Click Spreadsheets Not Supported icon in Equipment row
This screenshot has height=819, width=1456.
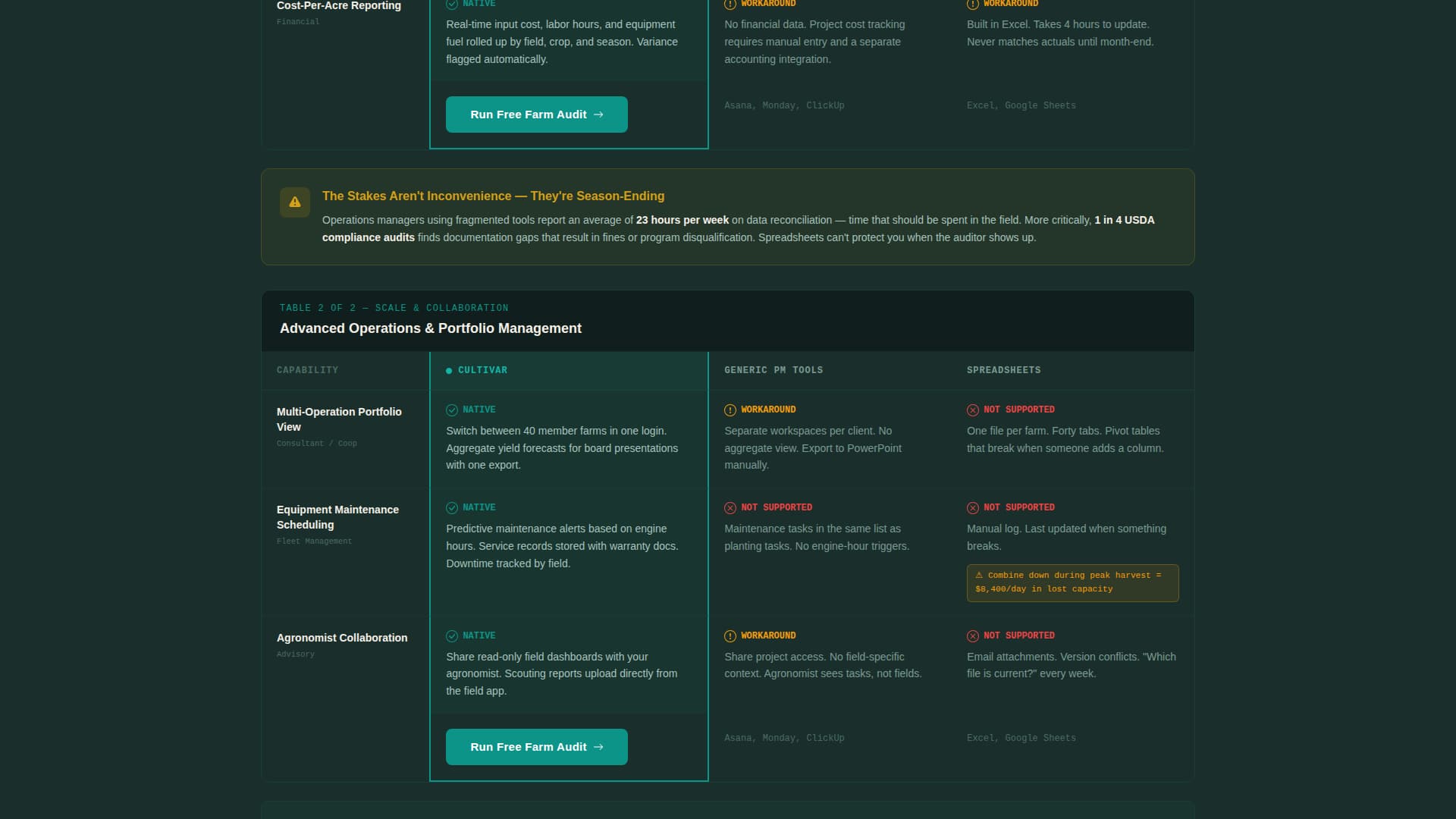coord(973,508)
